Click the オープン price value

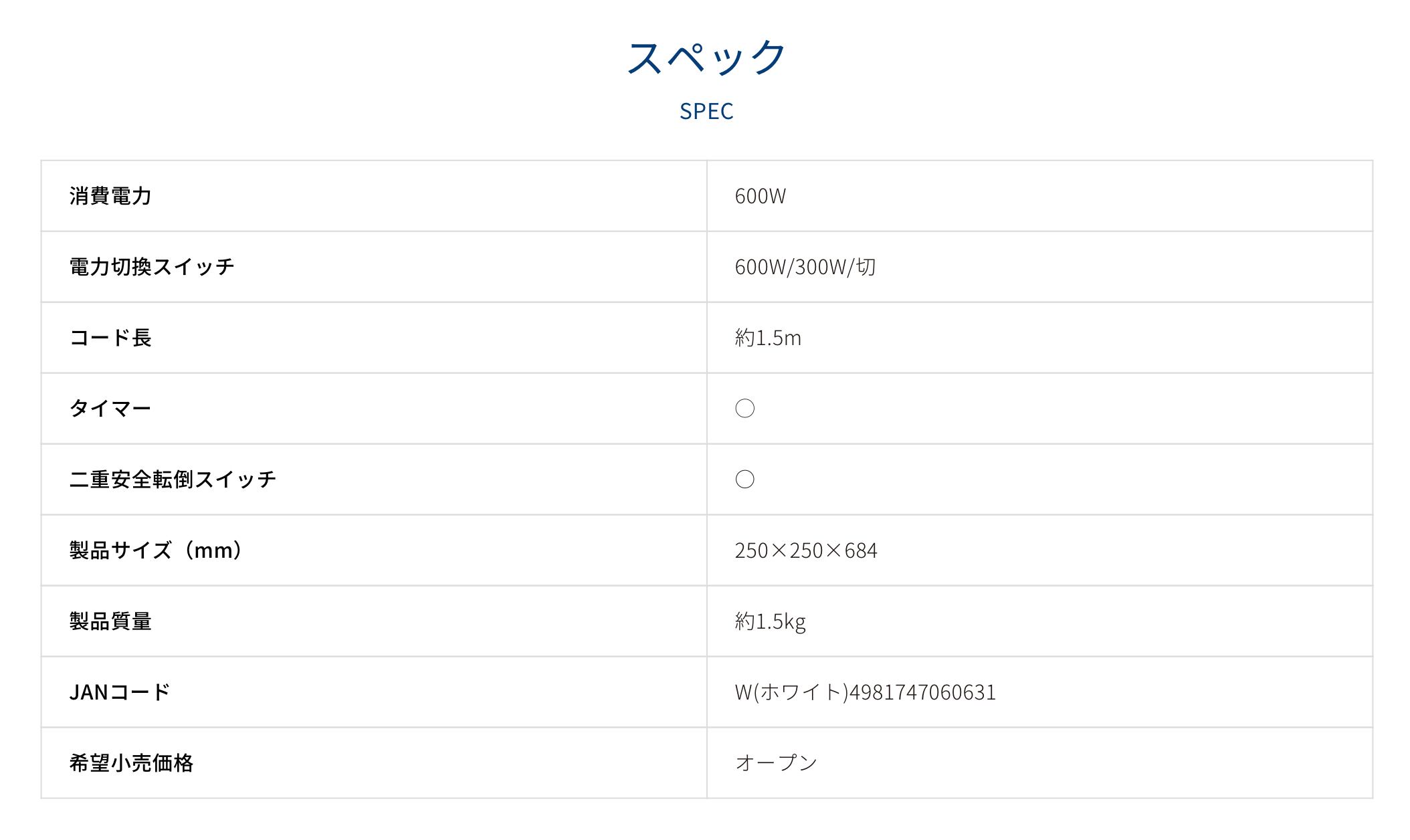click(x=776, y=763)
